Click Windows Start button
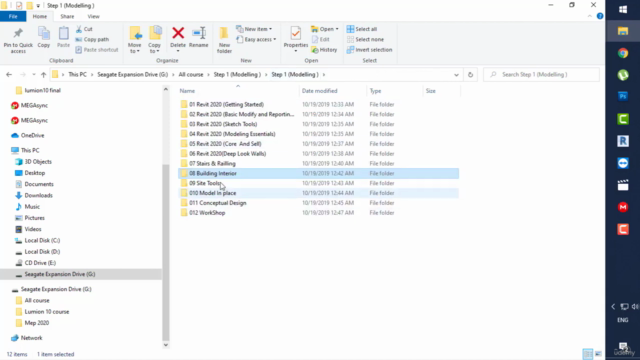640x360 pixels. tap(623, 10)
